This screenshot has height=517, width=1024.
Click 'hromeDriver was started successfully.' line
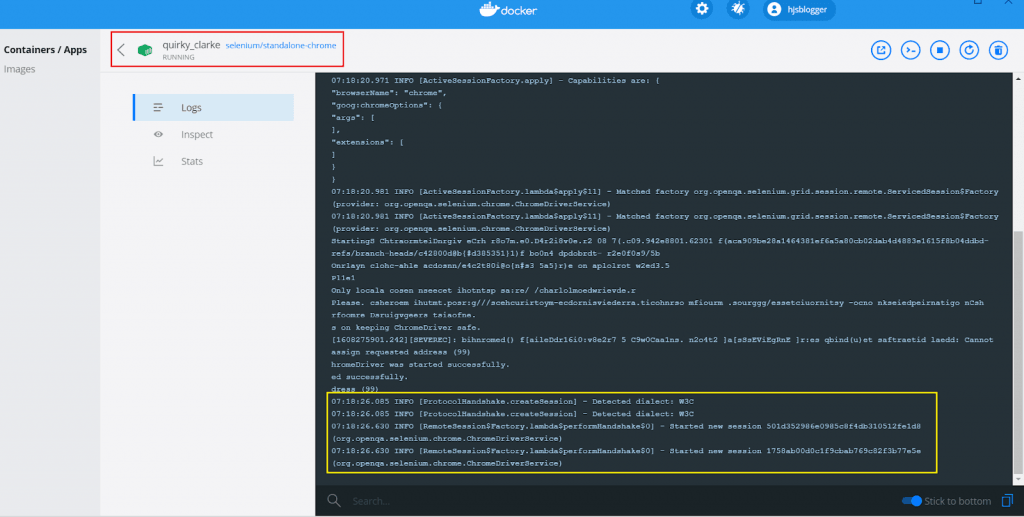coord(420,365)
